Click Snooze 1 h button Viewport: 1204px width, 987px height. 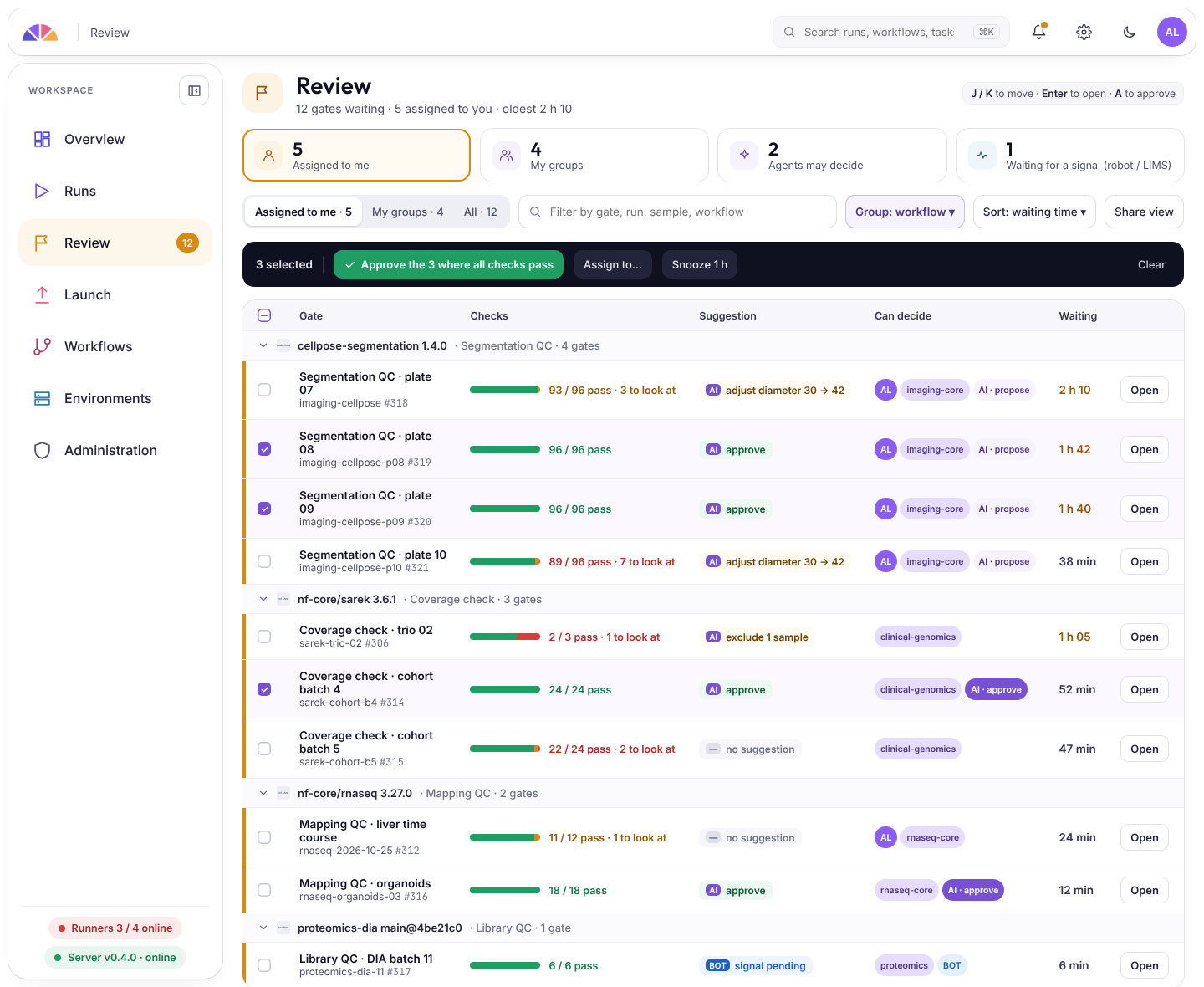coord(700,264)
